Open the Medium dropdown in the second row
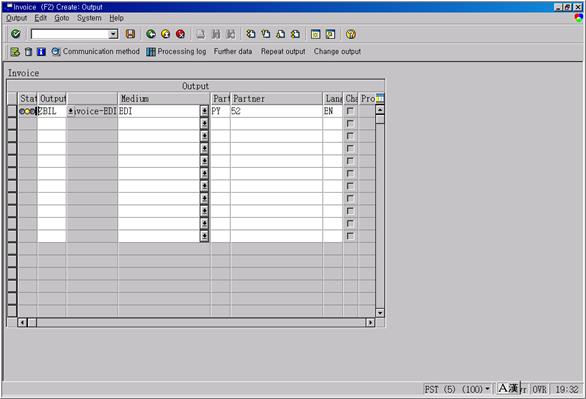586x399 pixels. 204,124
